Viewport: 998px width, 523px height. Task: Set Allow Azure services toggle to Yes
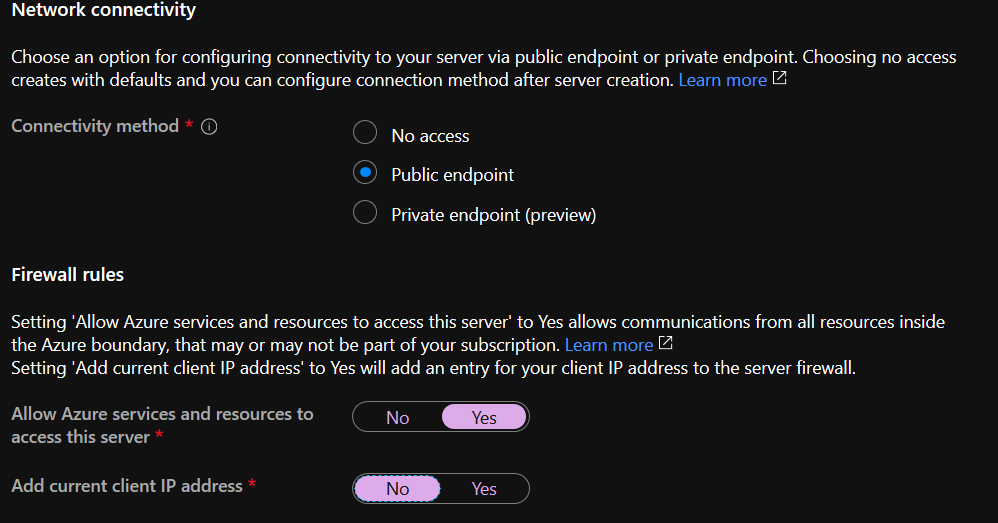(x=484, y=417)
